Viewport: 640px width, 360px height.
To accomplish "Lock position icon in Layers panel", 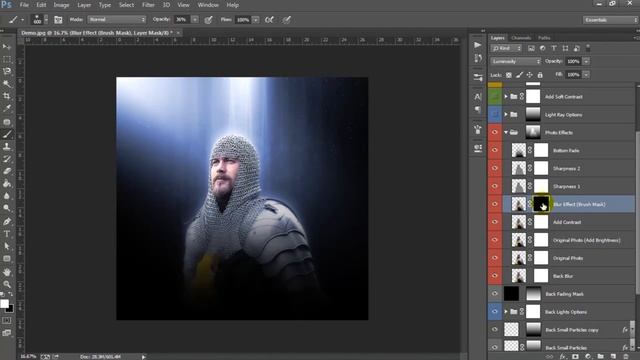I will point(529,75).
